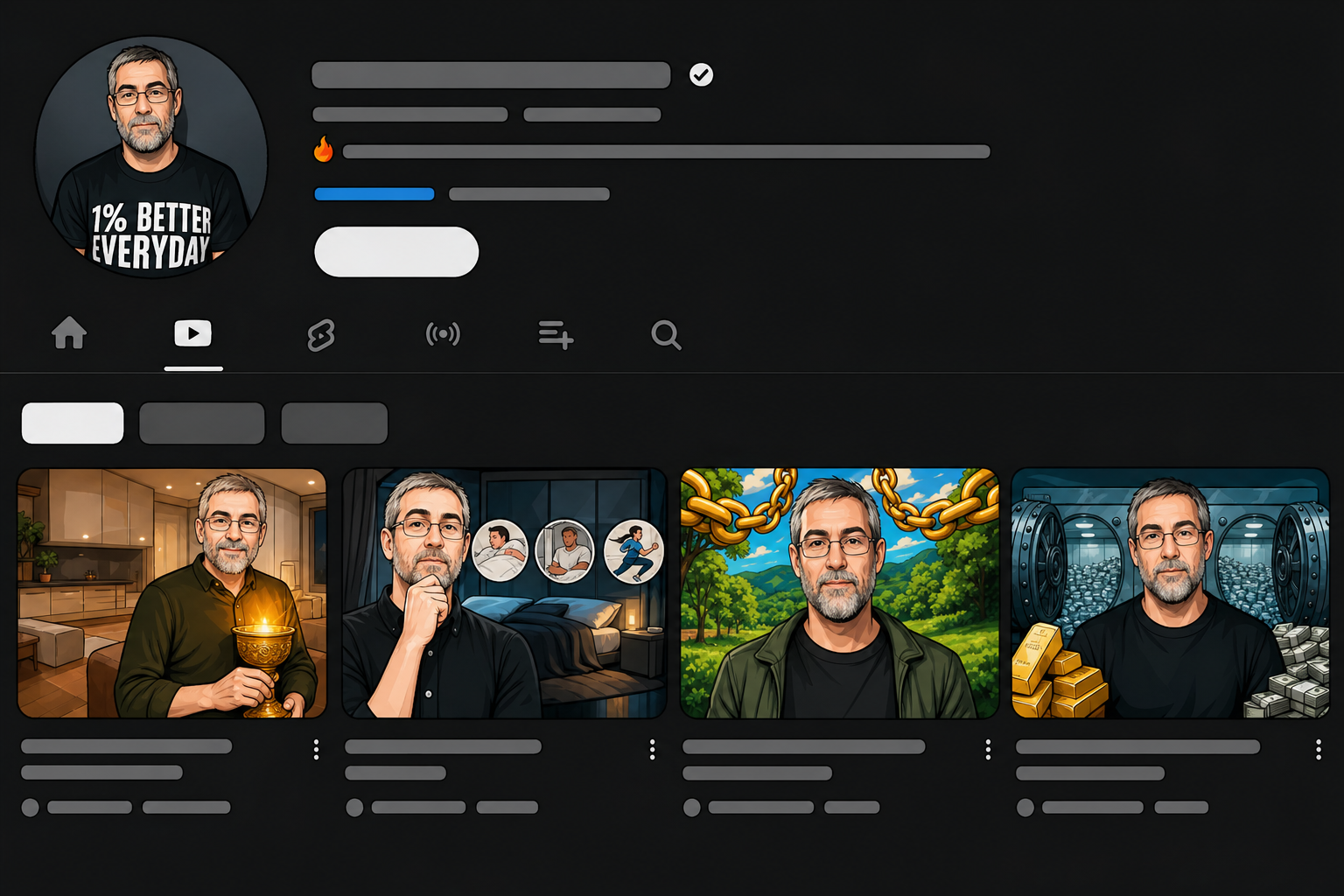Open the Playlists tab icon
This screenshot has width=1344, height=896.
click(556, 334)
